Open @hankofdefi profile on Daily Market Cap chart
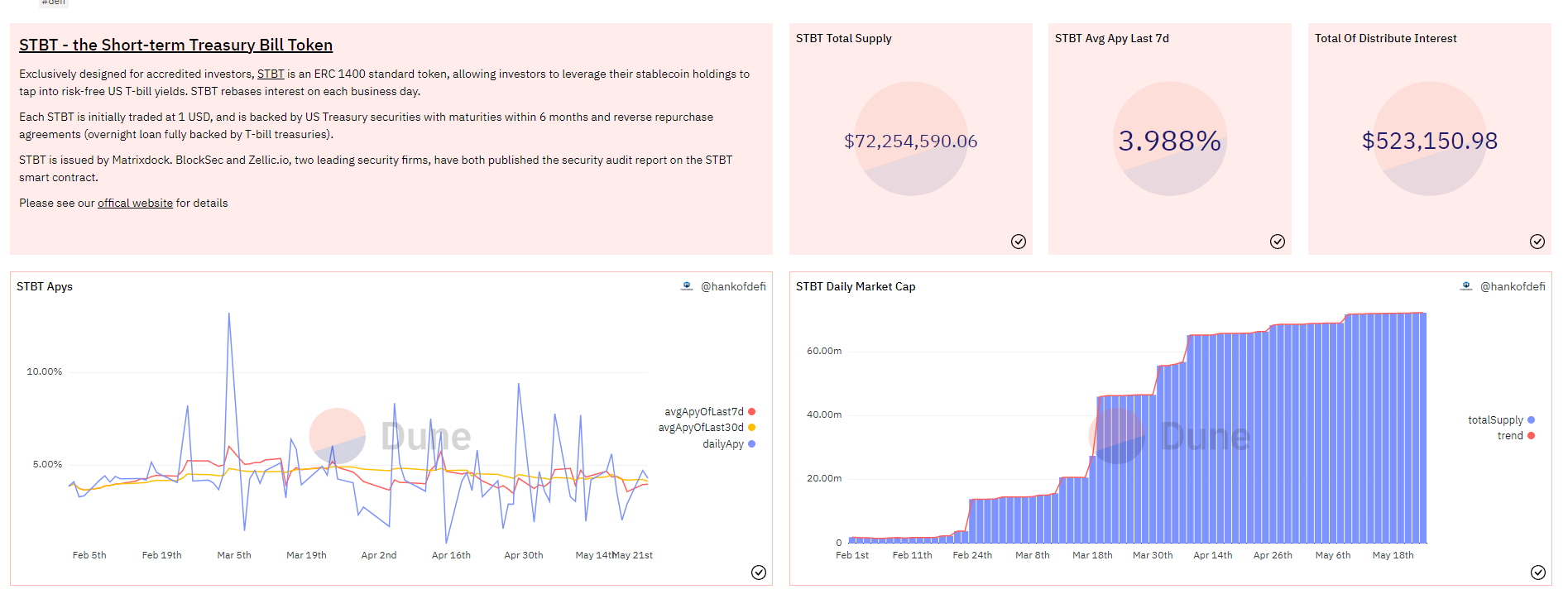This screenshot has width=1568, height=594. coord(1513,287)
